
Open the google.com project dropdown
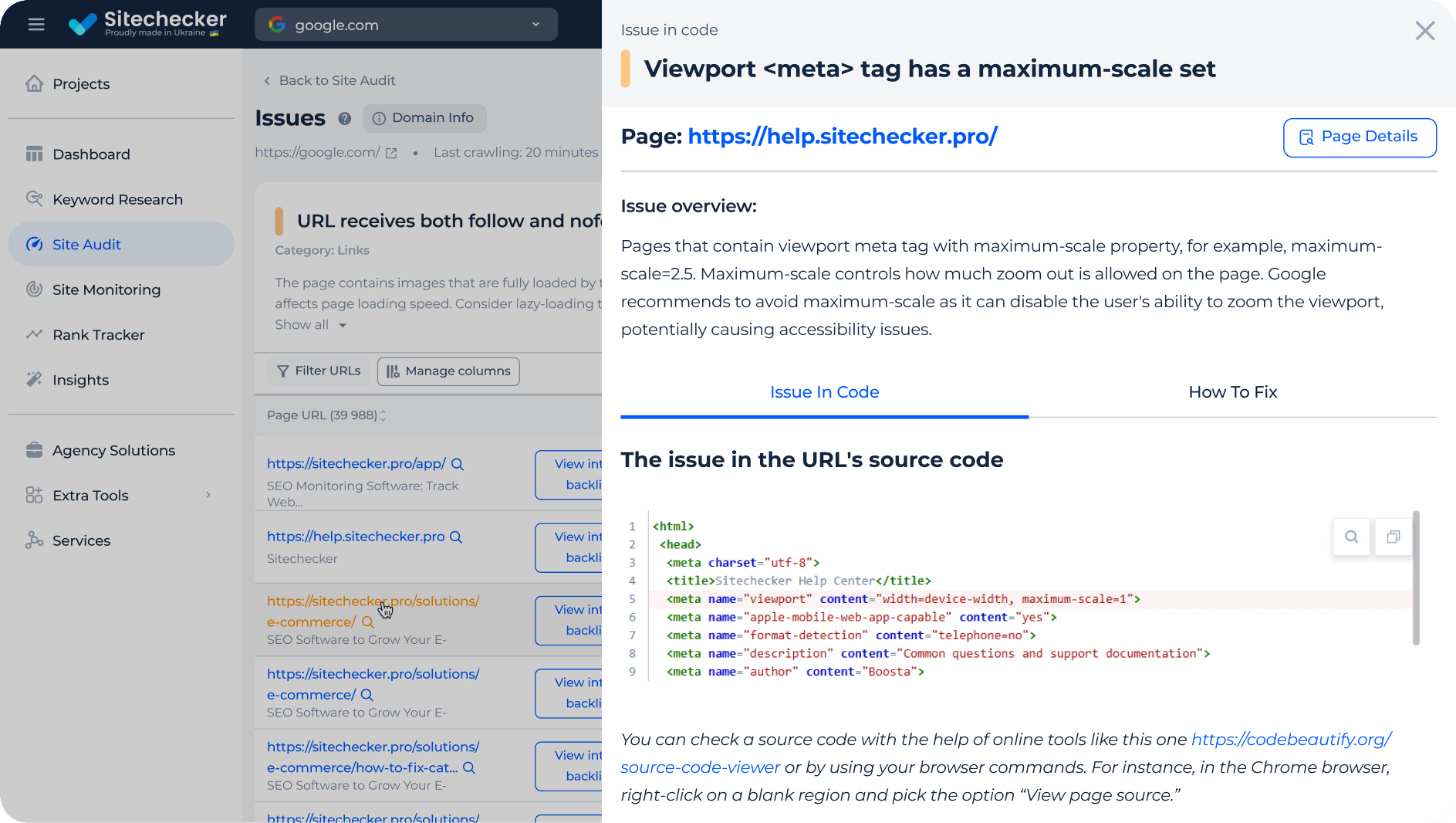point(406,25)
